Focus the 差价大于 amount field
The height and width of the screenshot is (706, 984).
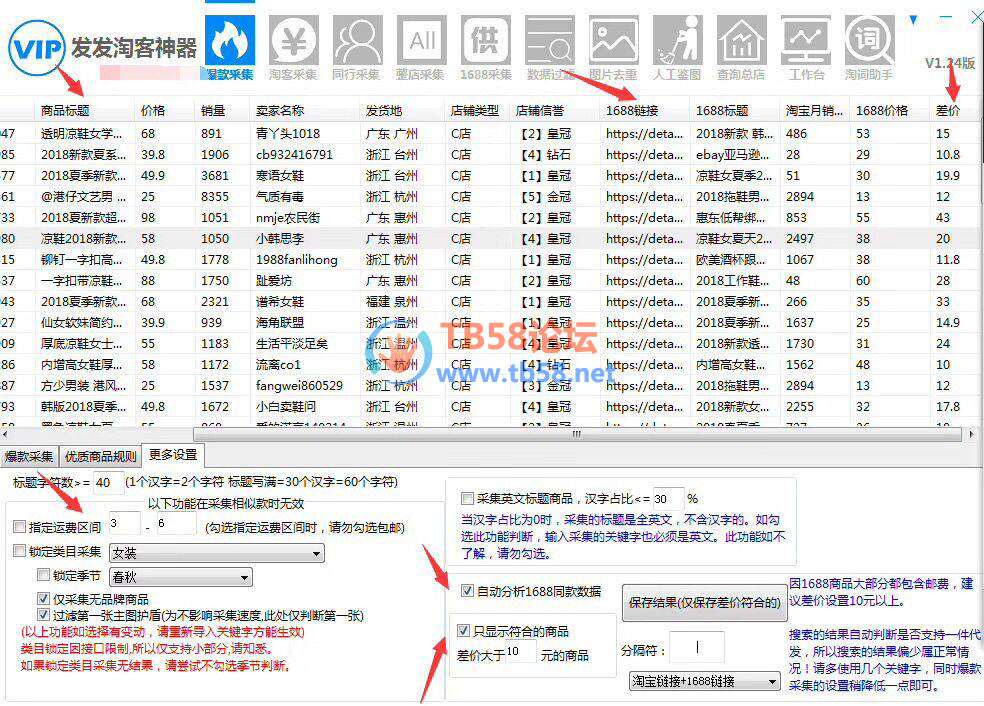(x=520, y=652)
